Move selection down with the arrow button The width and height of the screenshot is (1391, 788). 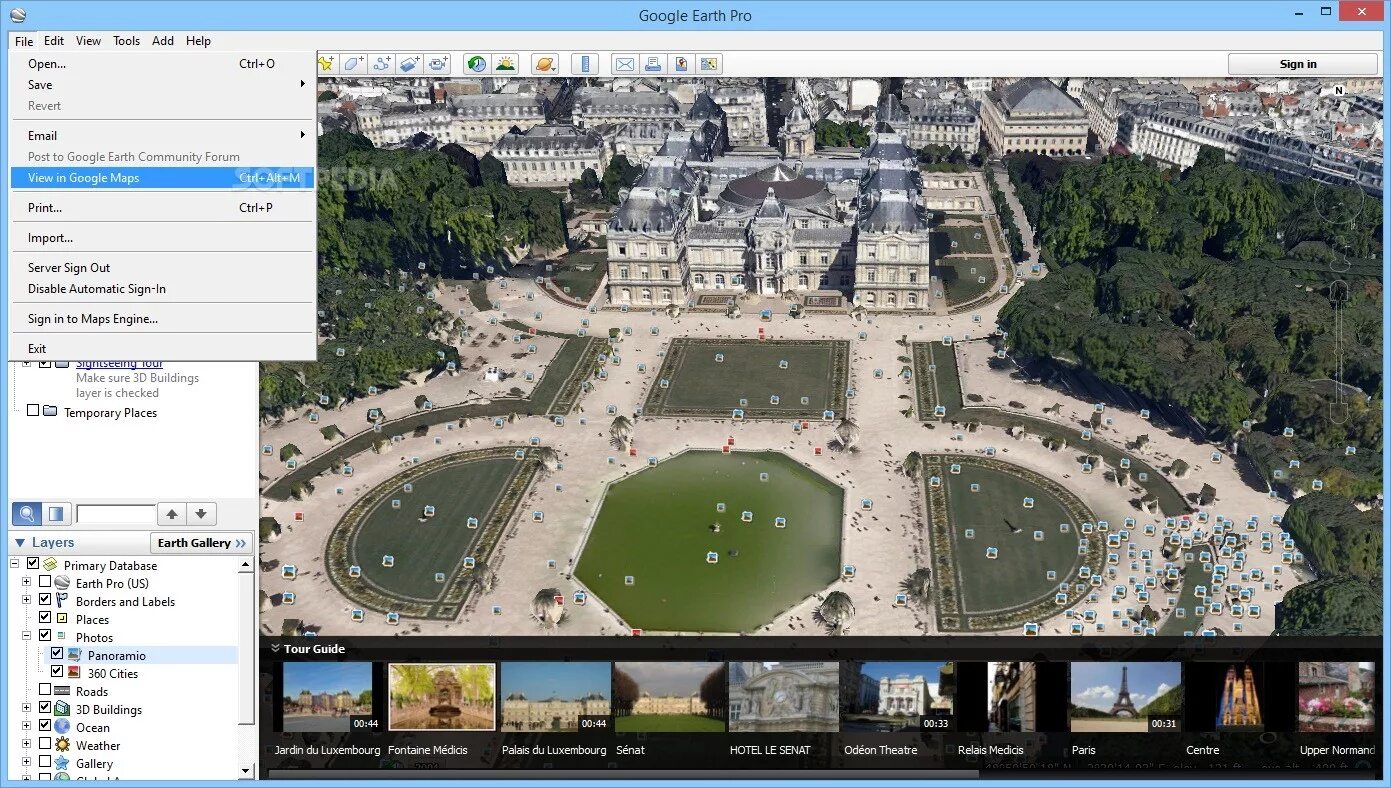pos(201,514)
